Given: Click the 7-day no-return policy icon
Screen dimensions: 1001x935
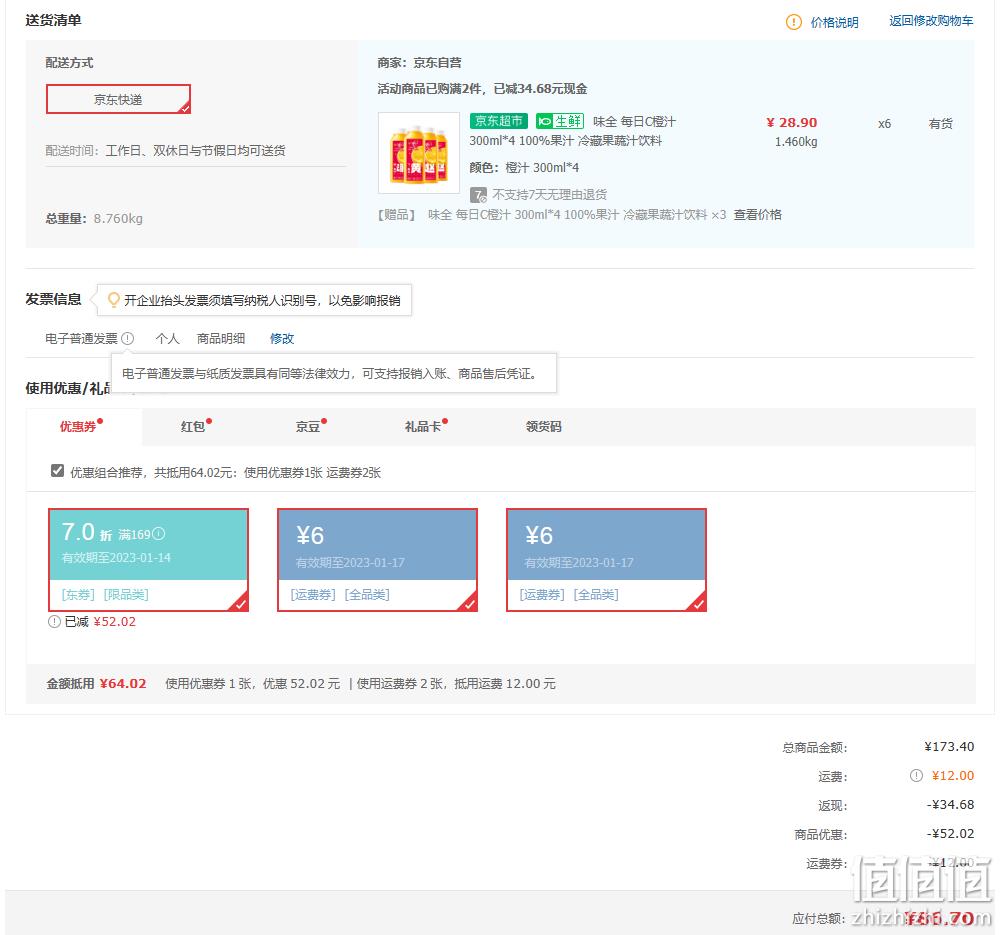Looking at the screenshot, I should [x=478, y=195].
